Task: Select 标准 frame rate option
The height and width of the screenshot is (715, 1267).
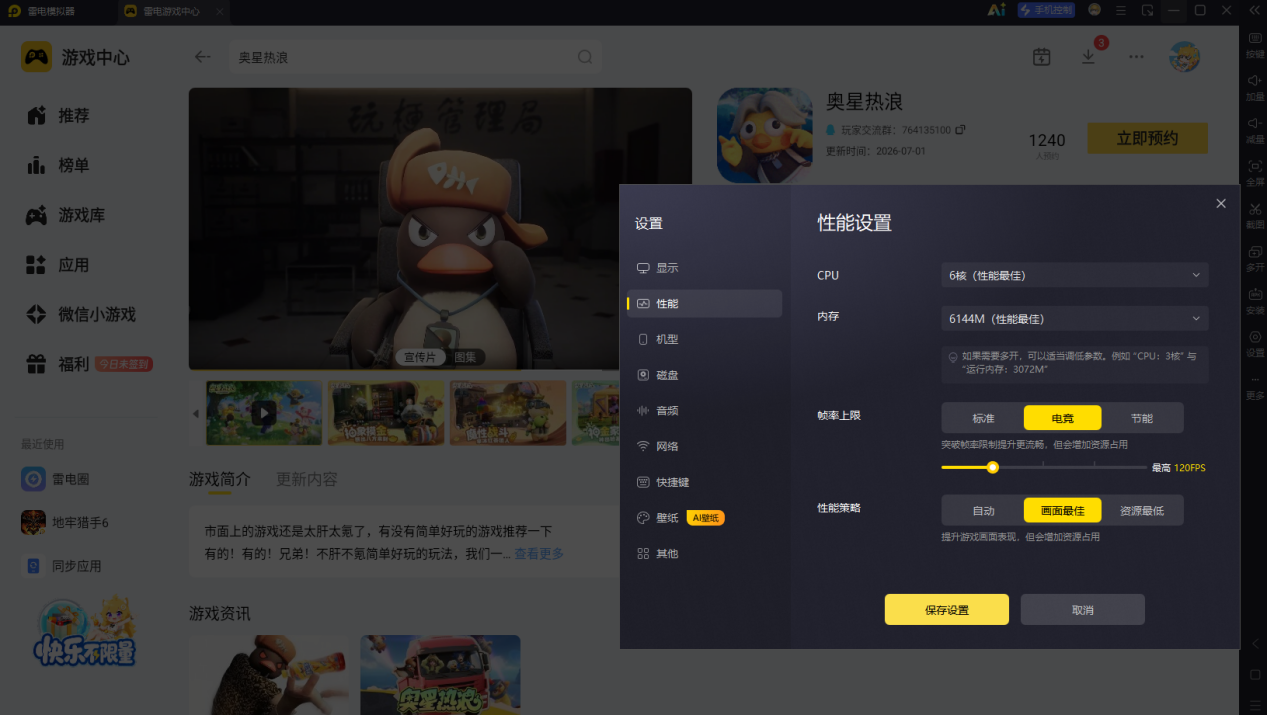Action: [x=983, y=418]
